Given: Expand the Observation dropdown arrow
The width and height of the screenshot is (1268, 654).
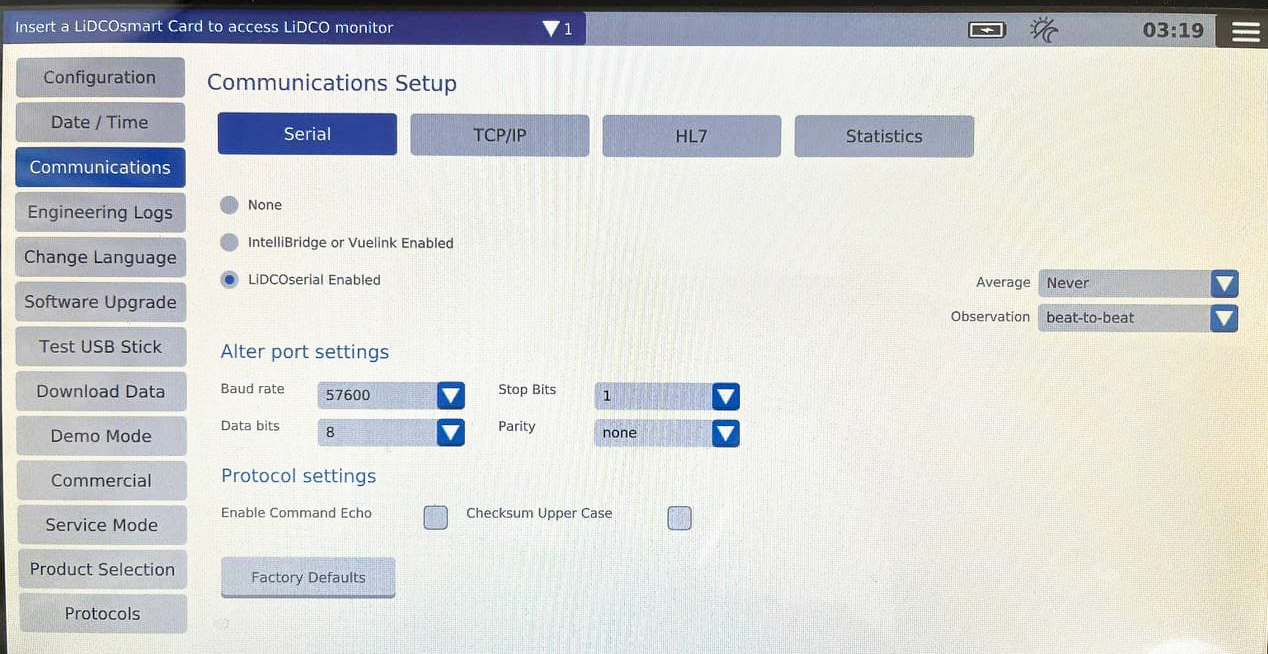Looking at the screenshot, I should point(1224,319).
